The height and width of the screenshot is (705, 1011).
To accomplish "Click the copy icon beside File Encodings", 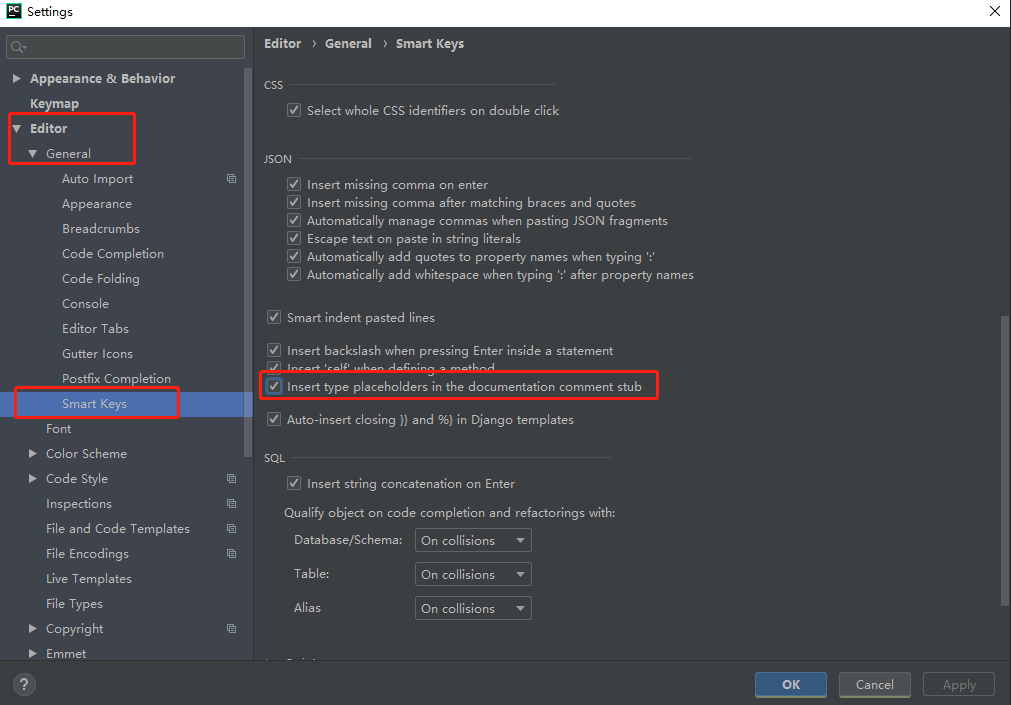I will pos(231,554).
